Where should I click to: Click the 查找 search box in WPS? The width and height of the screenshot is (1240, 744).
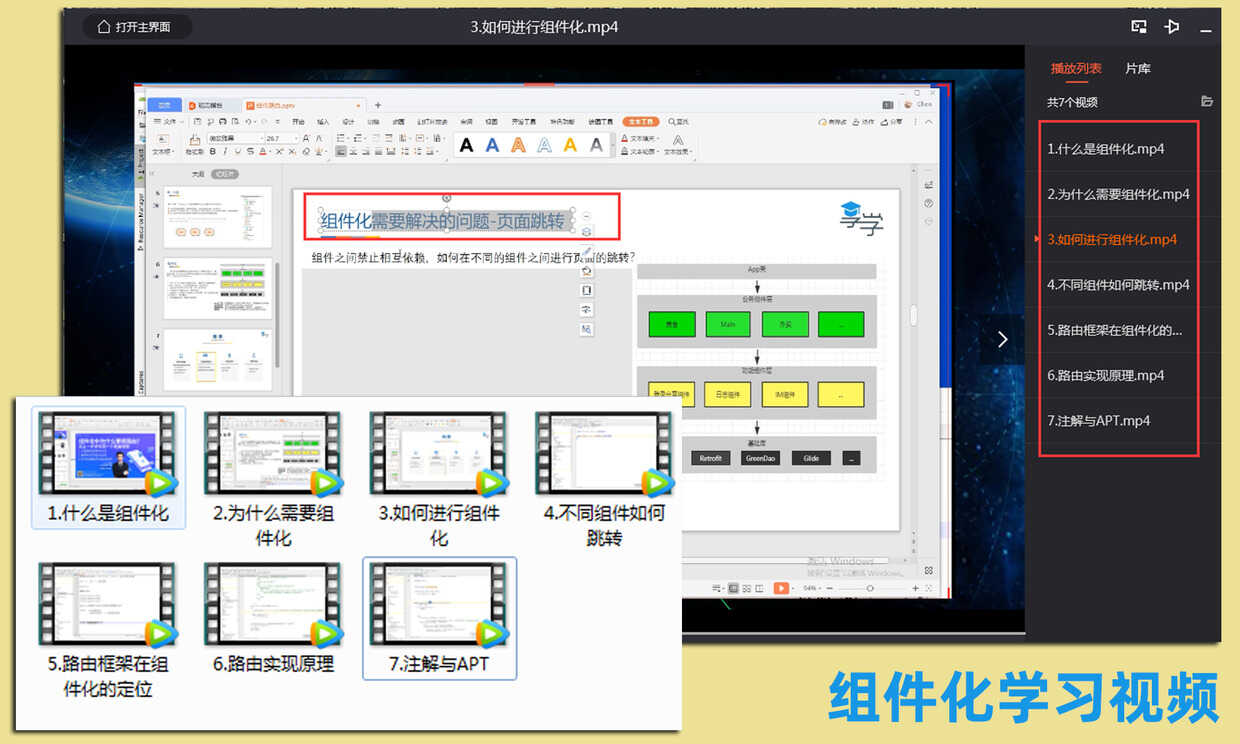tap(678, 121)
